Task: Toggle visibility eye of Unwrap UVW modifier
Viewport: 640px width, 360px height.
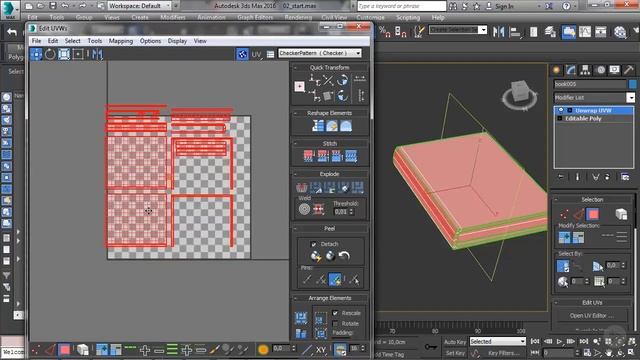Action: point(561,110)
